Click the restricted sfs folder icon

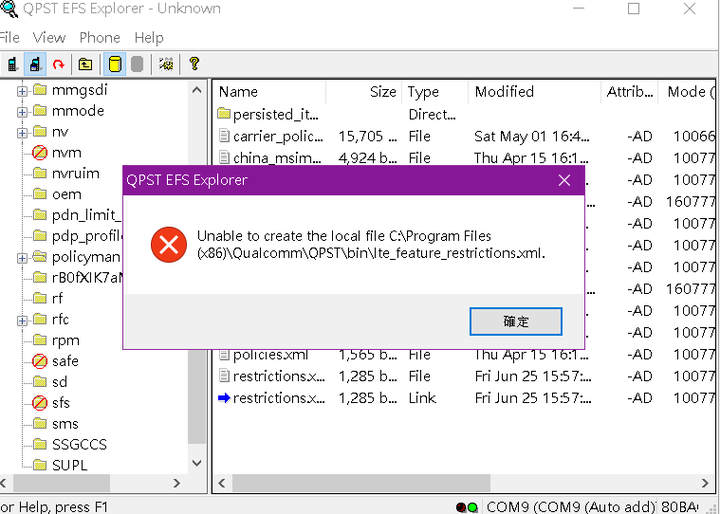[x=40, y=403]
